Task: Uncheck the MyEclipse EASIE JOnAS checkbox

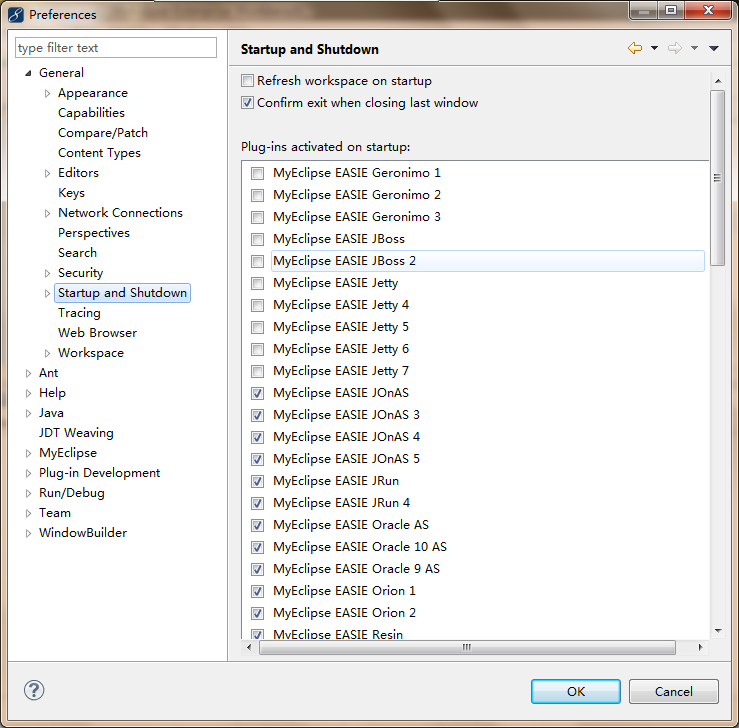Action: (257, 393)
